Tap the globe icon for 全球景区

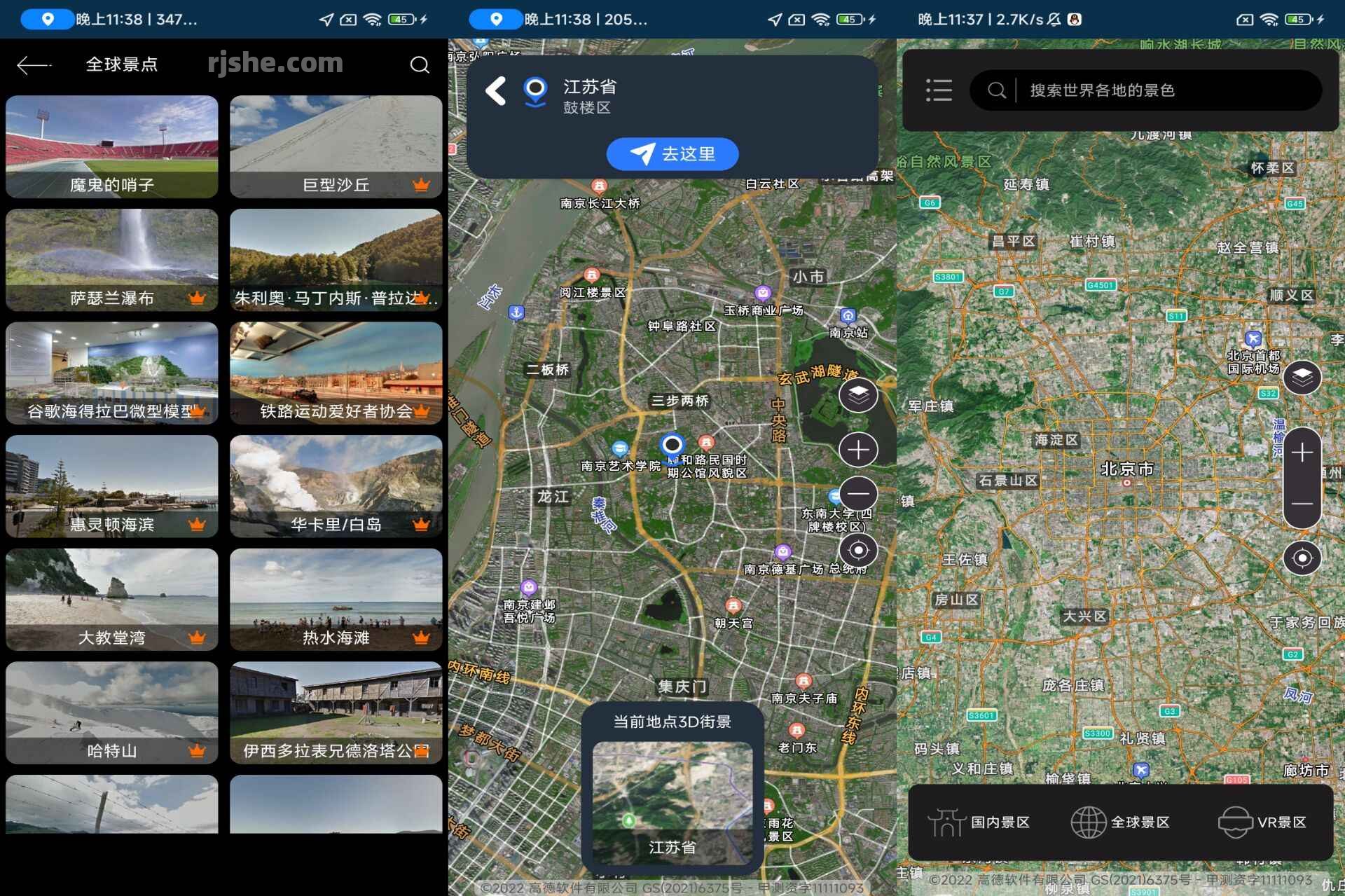[1087, 821]
